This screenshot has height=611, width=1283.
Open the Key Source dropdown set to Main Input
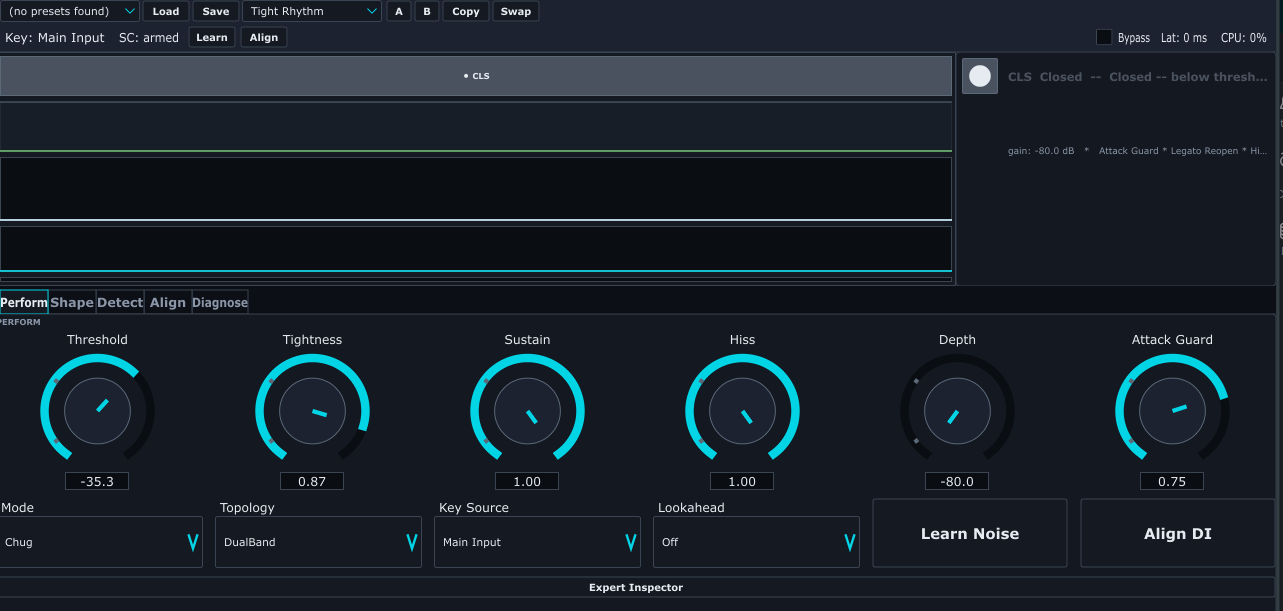click(x=537, y=542)
